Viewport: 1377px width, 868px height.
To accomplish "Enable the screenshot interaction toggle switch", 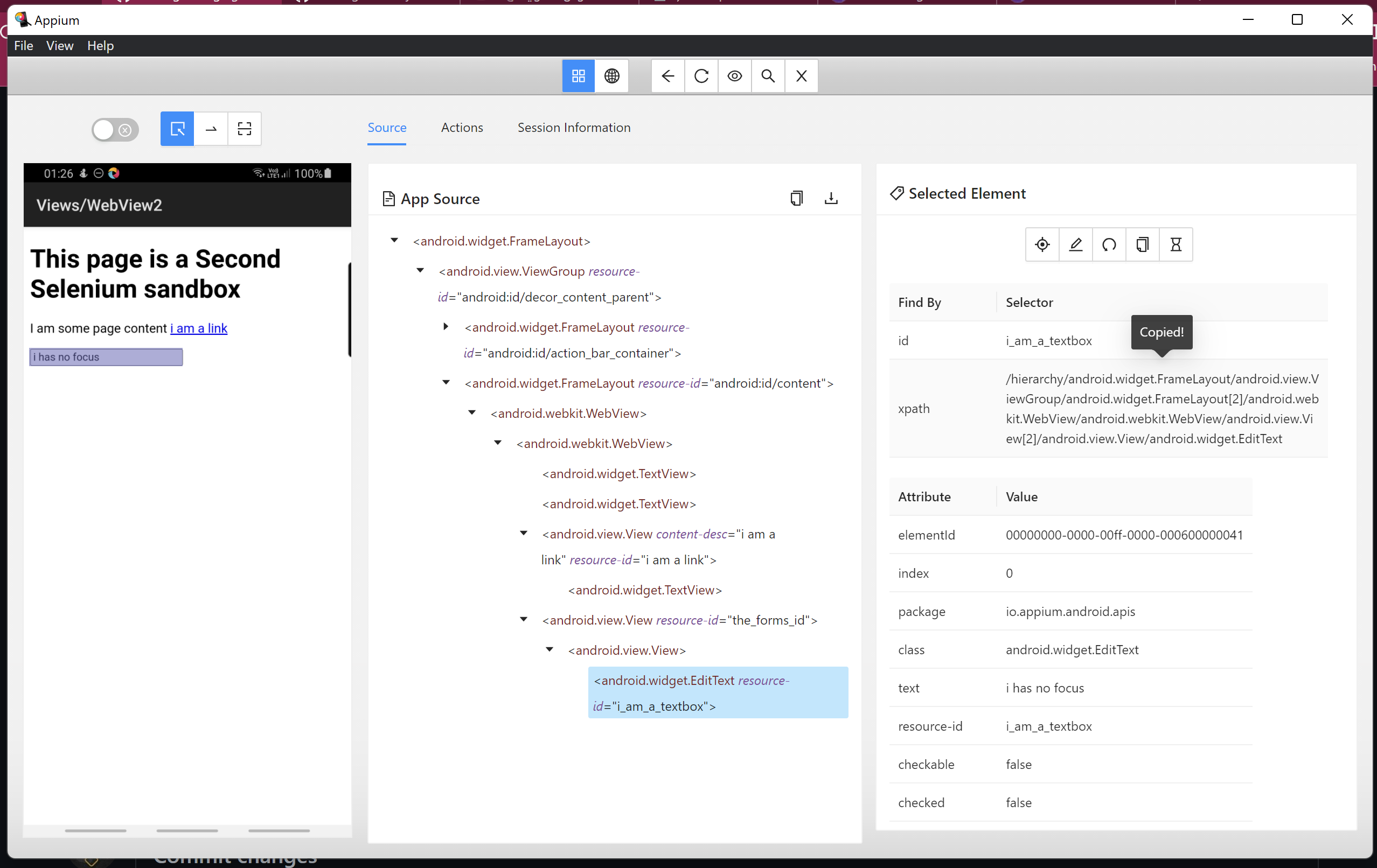I will (114, 130).
